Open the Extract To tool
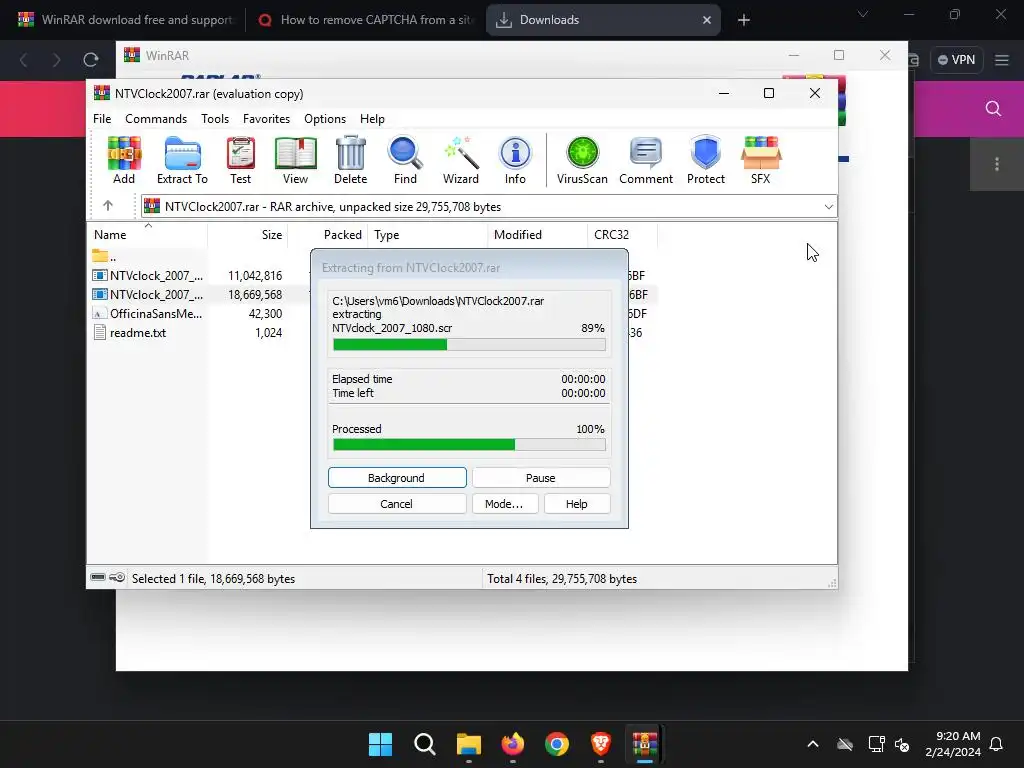Screen dimensions: 1024x768 tap(182, 161)
